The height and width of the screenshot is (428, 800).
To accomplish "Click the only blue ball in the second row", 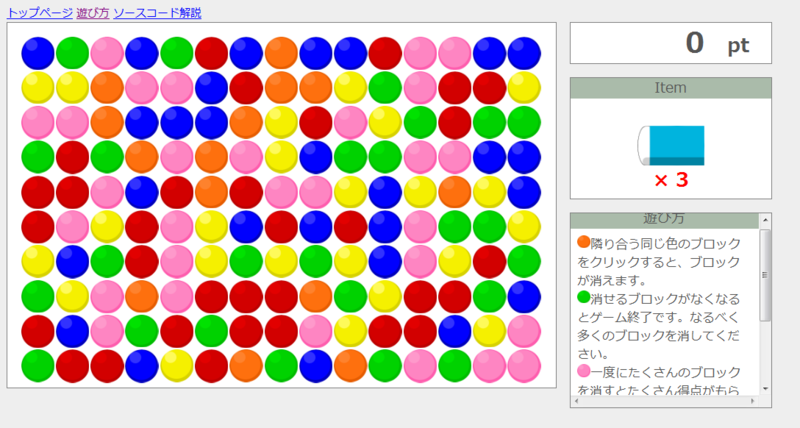I will (x=211, y=88).
